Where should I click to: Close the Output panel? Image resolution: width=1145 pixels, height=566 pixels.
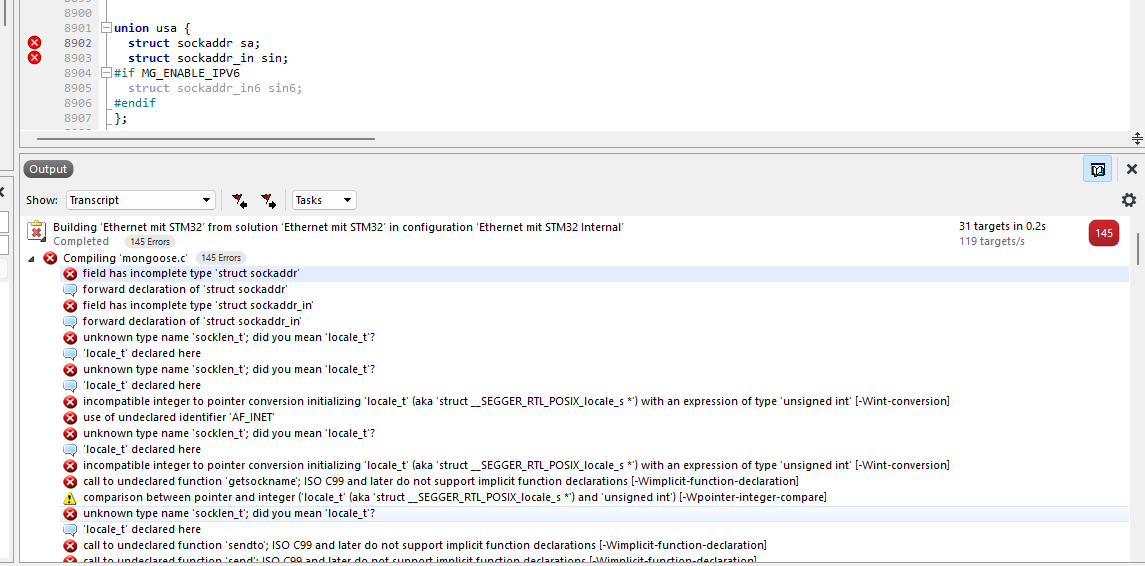coord(1132,169)
